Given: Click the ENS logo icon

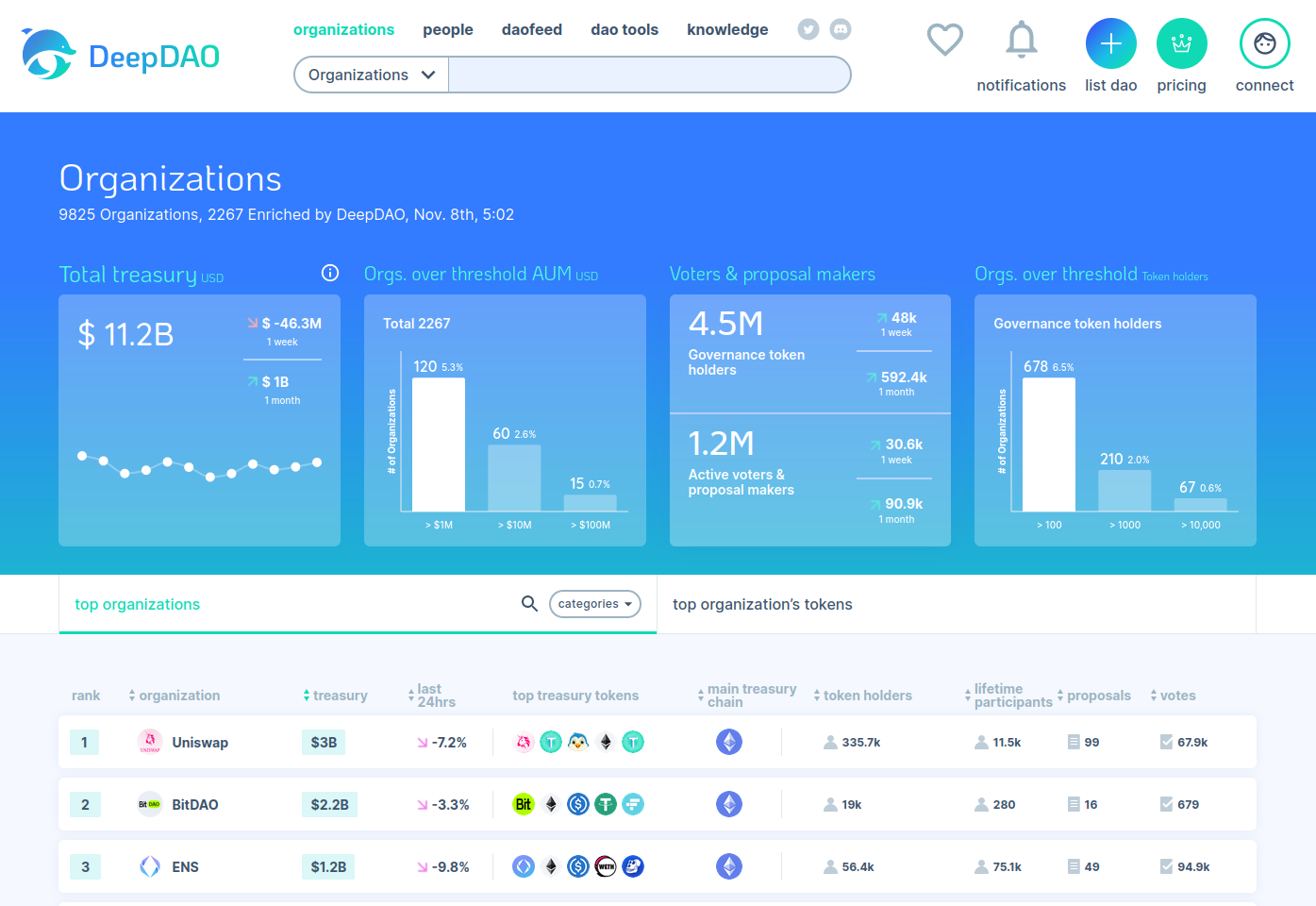Looking at the screenshot, I should pyautogui.click(x=150, y=866).
